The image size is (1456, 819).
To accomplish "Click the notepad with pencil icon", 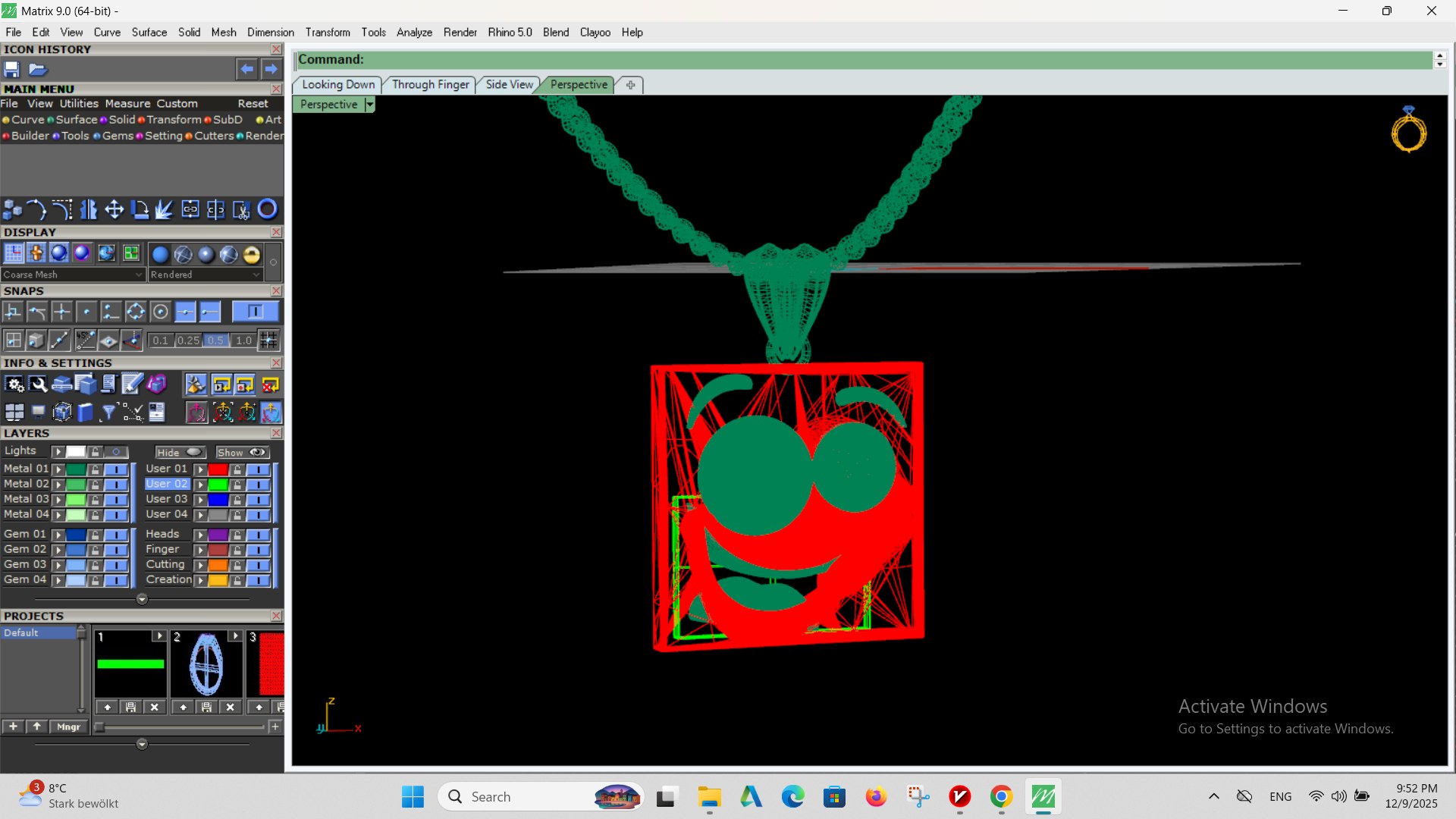I will coord(132,385).
